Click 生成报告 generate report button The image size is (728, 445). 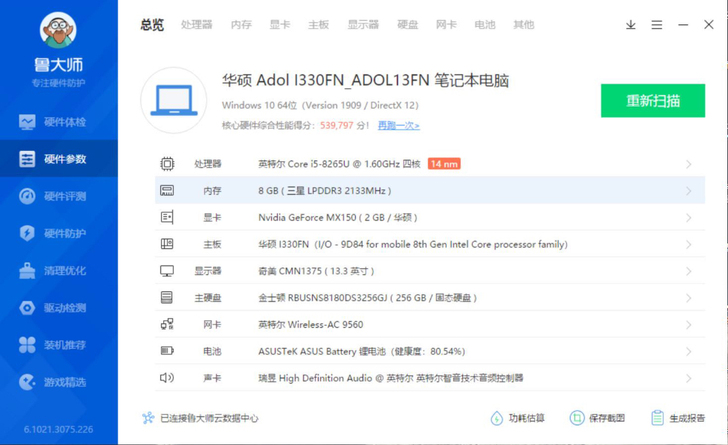[x=678, y=418]
